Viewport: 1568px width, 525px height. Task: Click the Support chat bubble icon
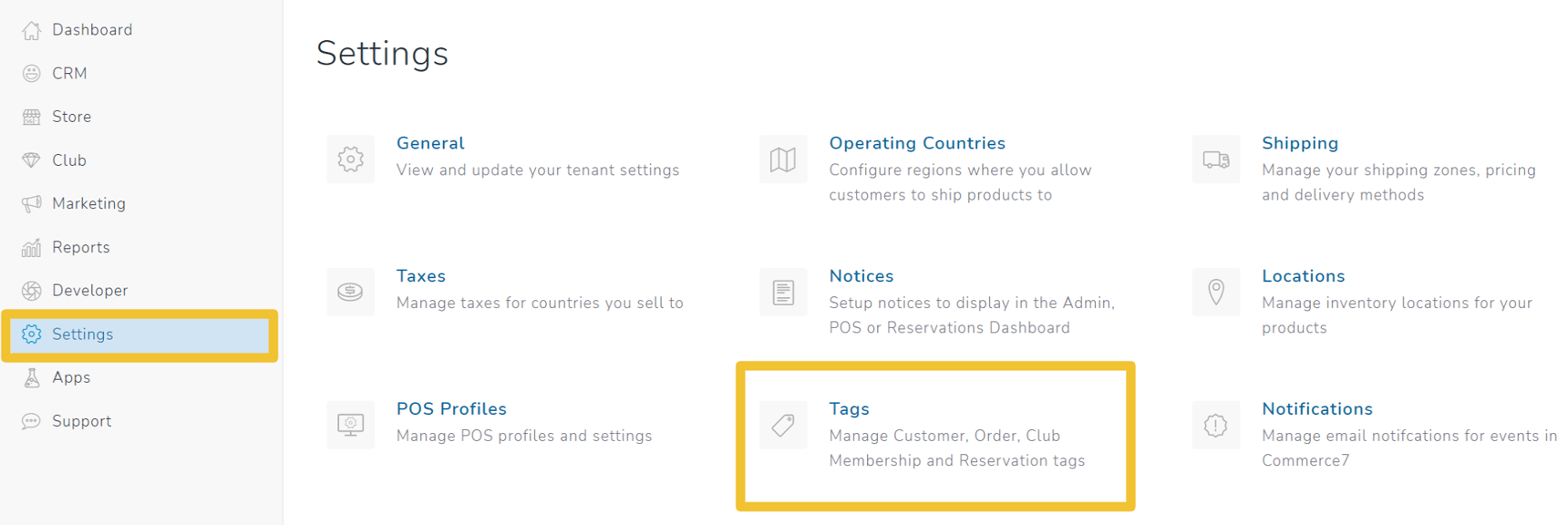pyautogui.click(x=32, y=421)
